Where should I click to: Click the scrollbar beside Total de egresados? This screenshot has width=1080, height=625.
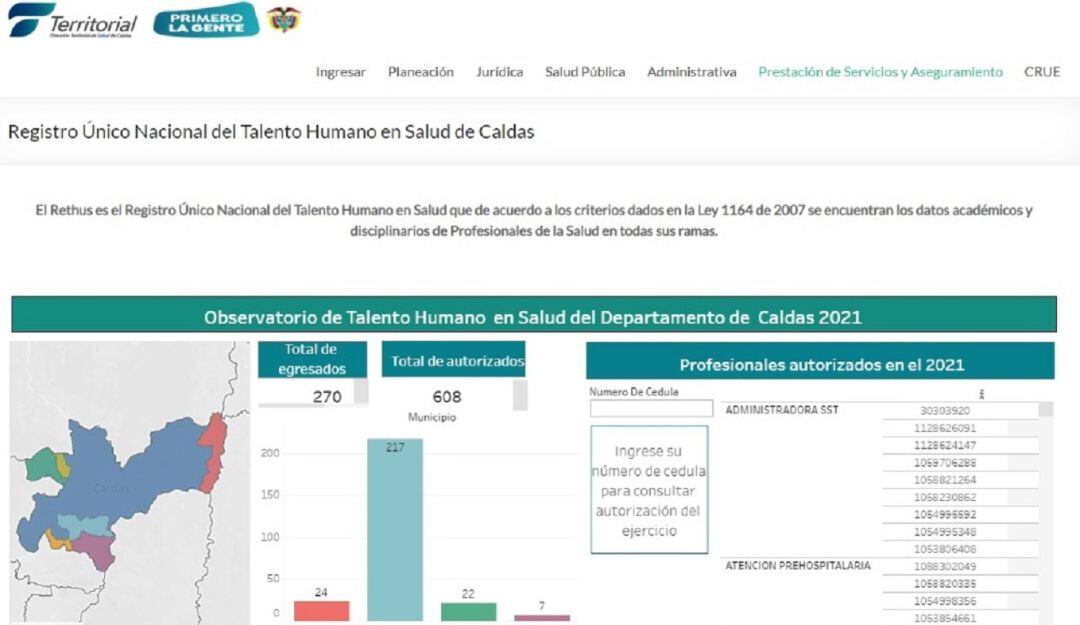[x=362, y=395]
